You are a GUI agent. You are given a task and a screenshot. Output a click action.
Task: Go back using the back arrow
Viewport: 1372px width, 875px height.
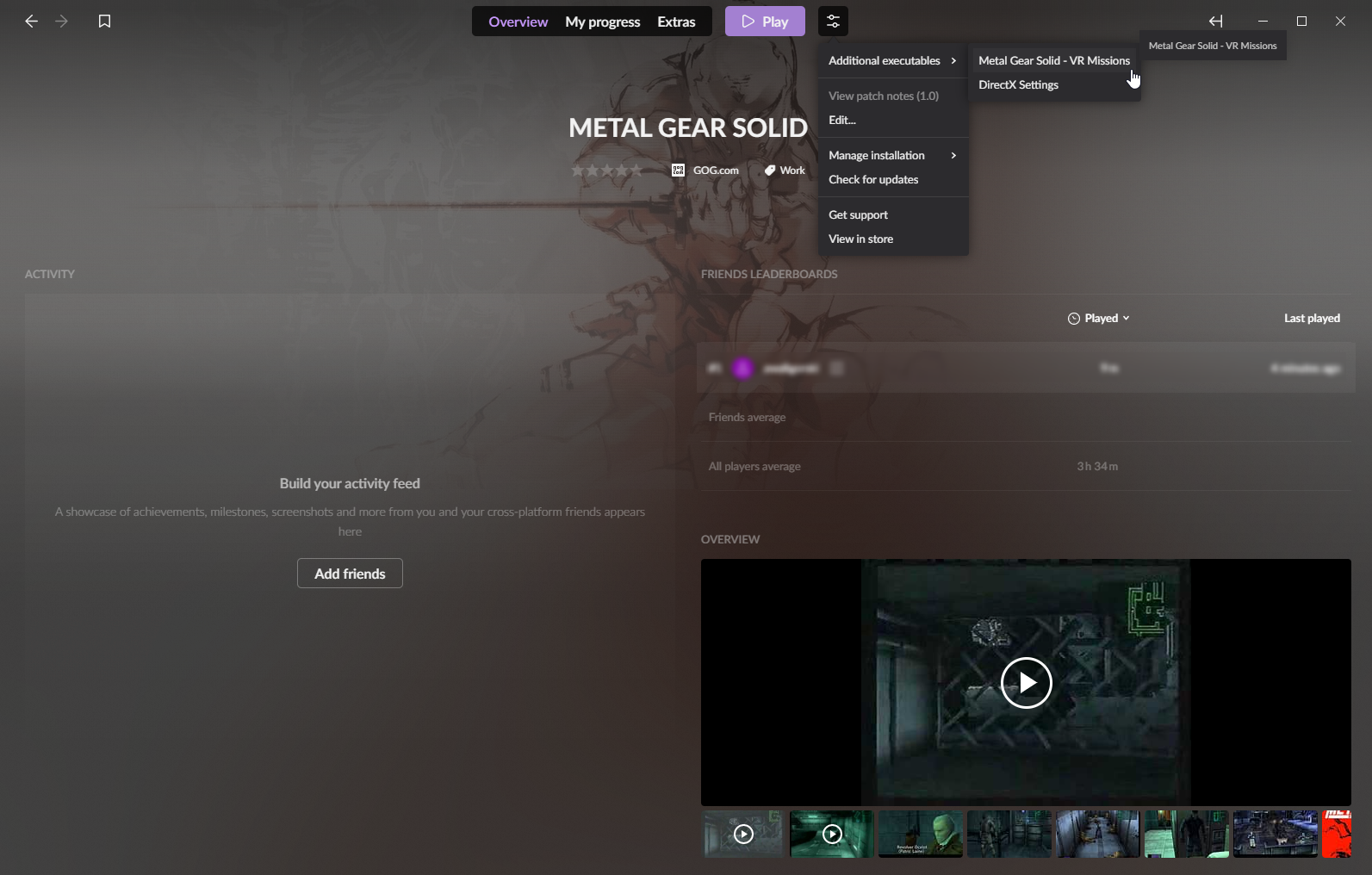click(x=31, y=22)
